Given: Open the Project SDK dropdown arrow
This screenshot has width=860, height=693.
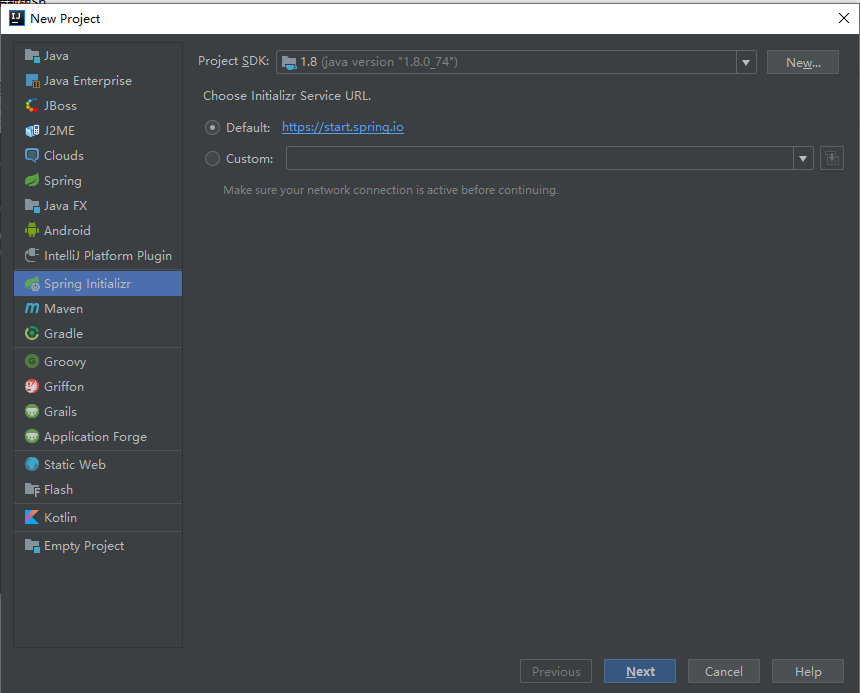Looking at the screenshot, I should coord(746,63).
